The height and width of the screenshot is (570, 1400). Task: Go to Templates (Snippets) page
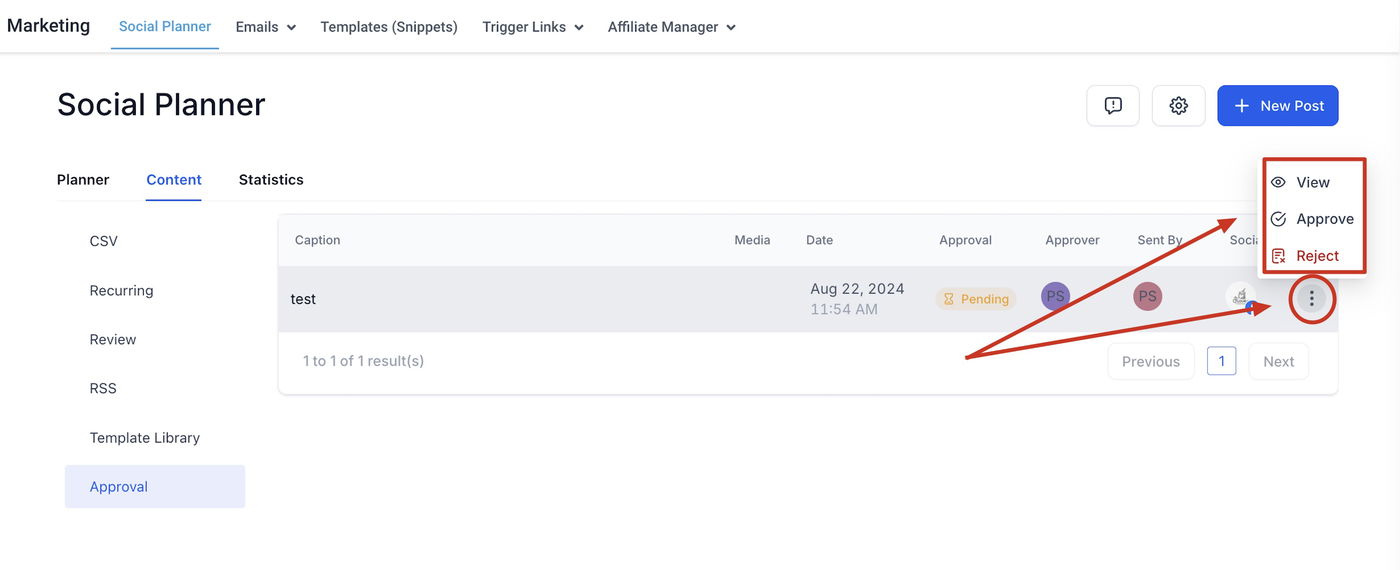[389, 27]
